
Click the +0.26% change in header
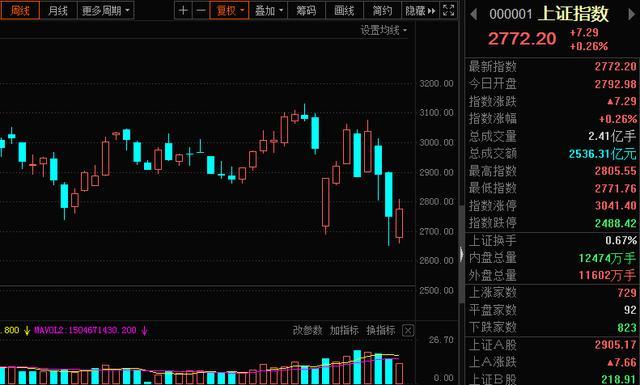click(x=589, y=47)
